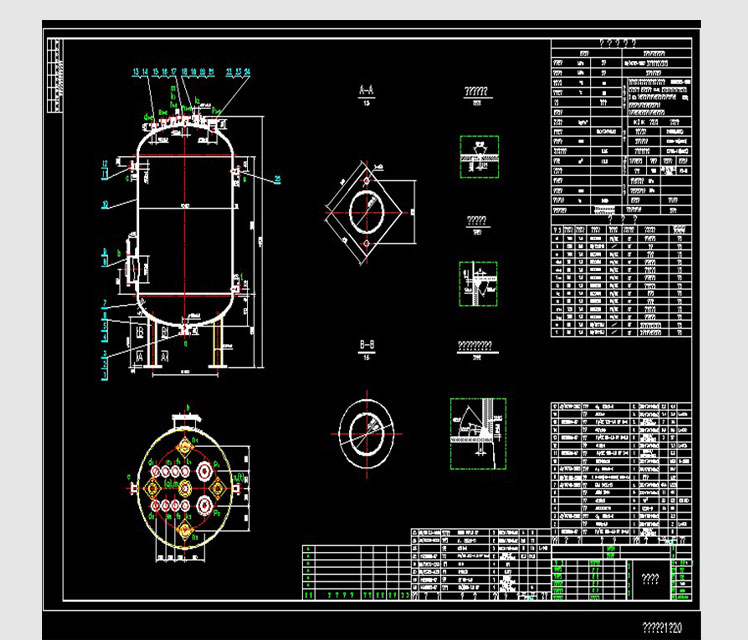Click the '? ? ? ? ?' header of the top-right table
Viewport: 748px width, 640px height.
618,43
